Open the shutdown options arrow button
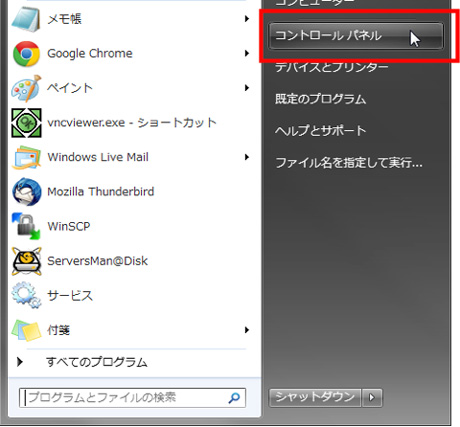Viewport: 460px width, 427px height. pos(372,397)
